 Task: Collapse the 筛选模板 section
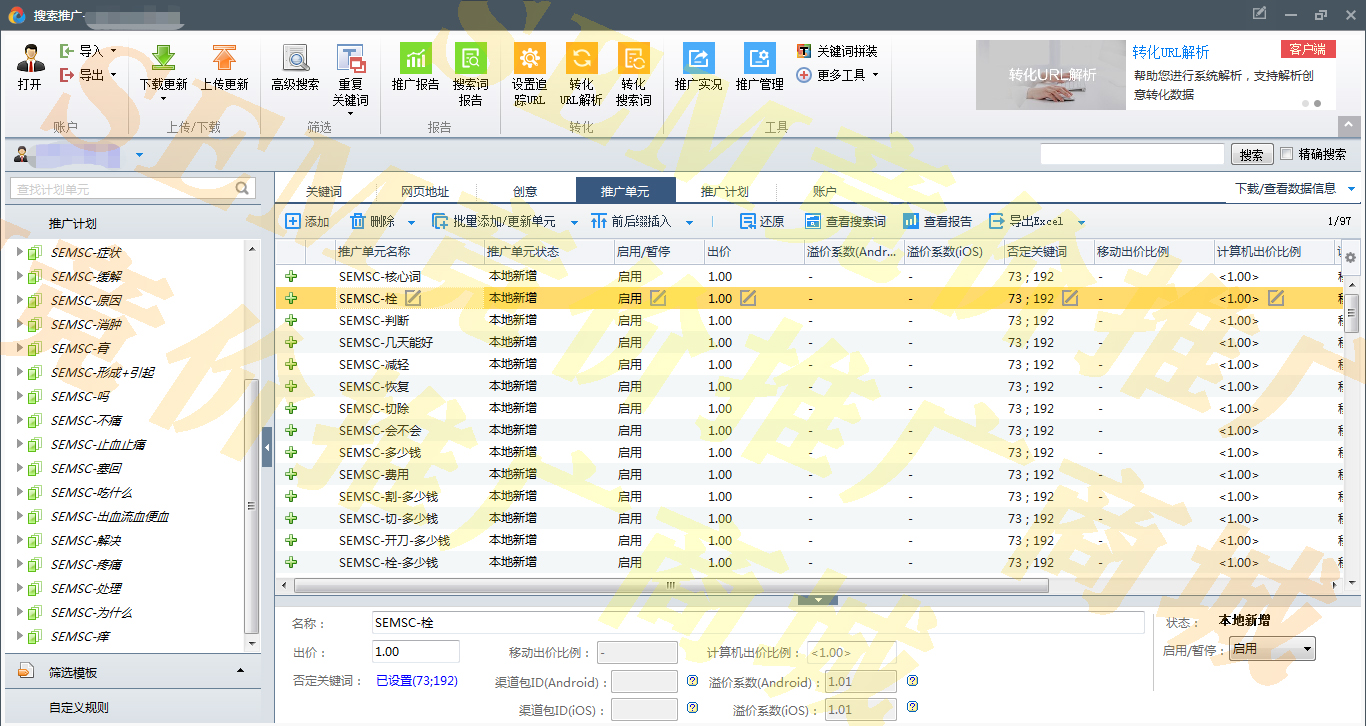pyautogui.click(x=240, y=671)
